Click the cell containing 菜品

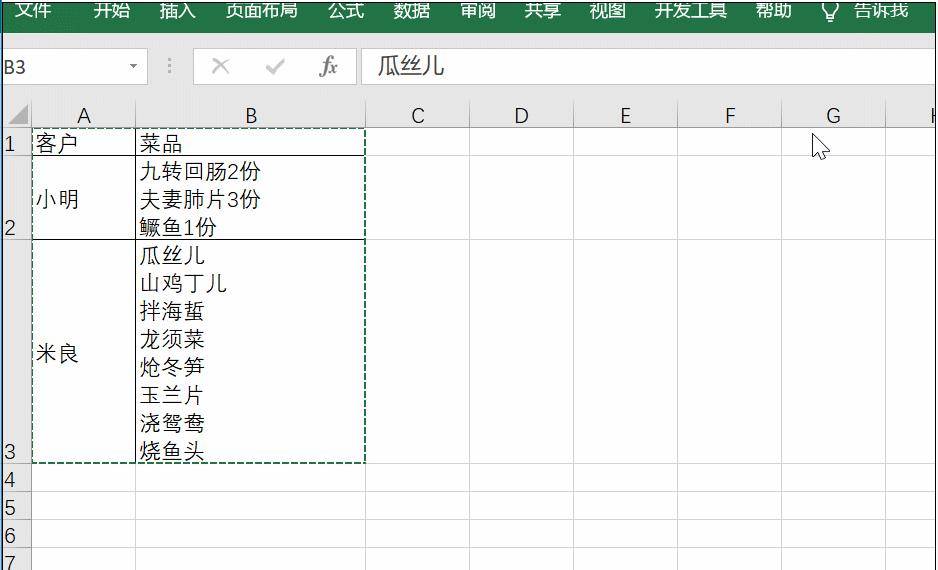[251, 142]
